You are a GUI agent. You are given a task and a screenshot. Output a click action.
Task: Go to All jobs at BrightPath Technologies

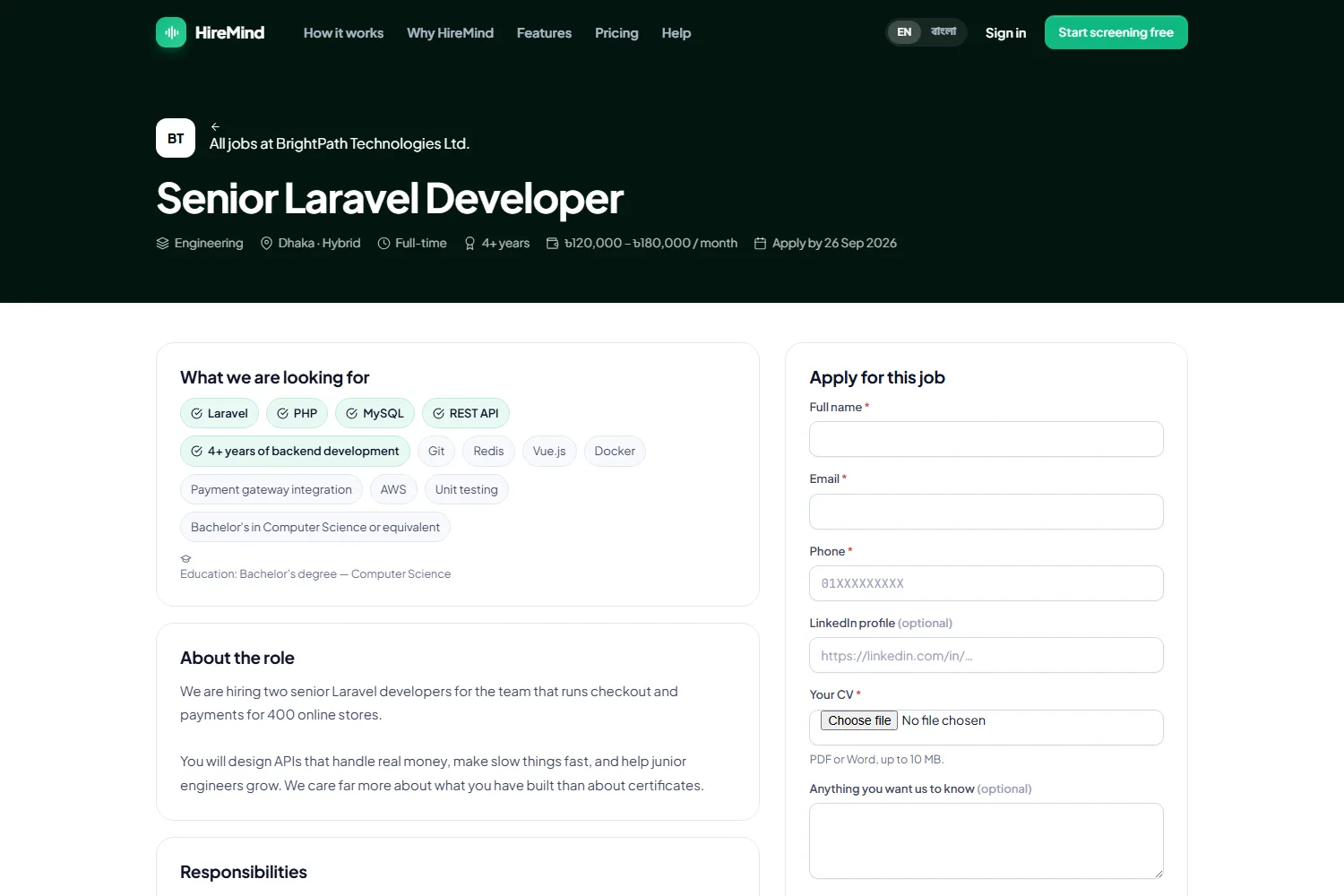(x=340, y=143)
